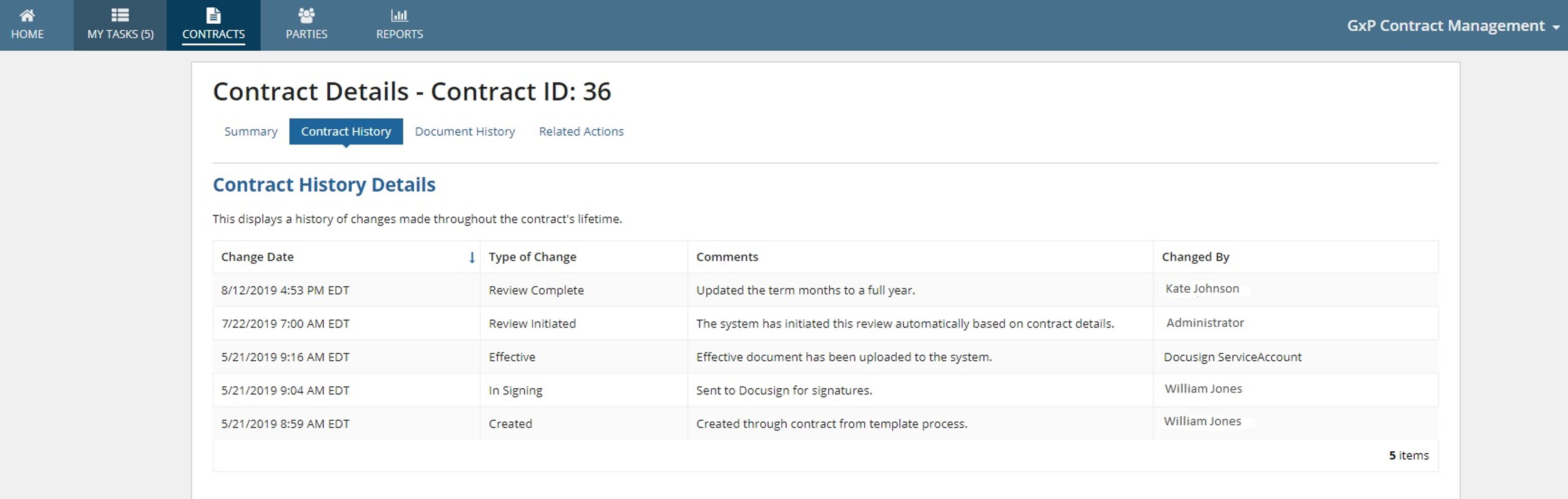
Task: Click the Type of Change column header
Action: click(532, 257)
